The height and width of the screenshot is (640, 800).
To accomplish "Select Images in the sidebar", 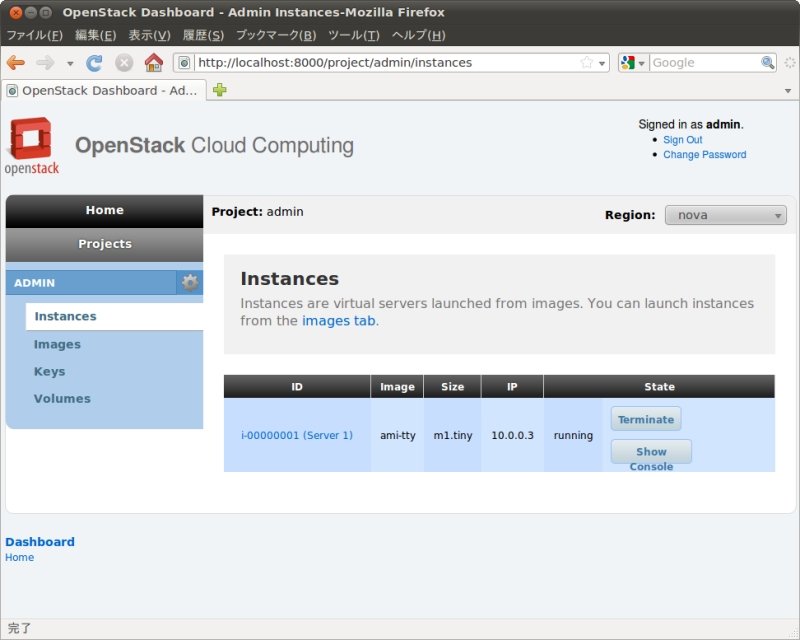I will coord(57,344).
